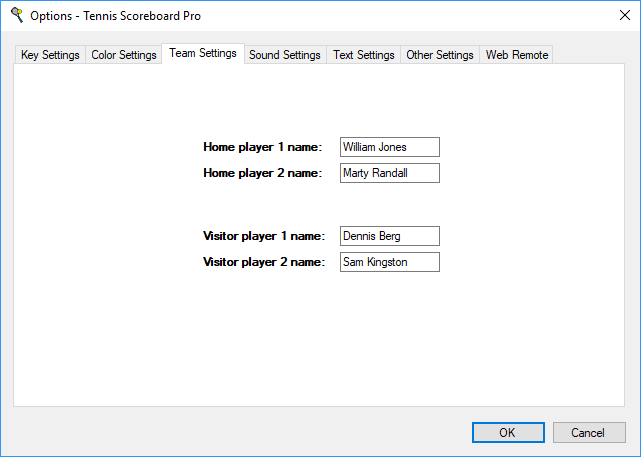Click the Dennis Berg name field
This screenshot has height=457, width=641.
pos(389,236)
